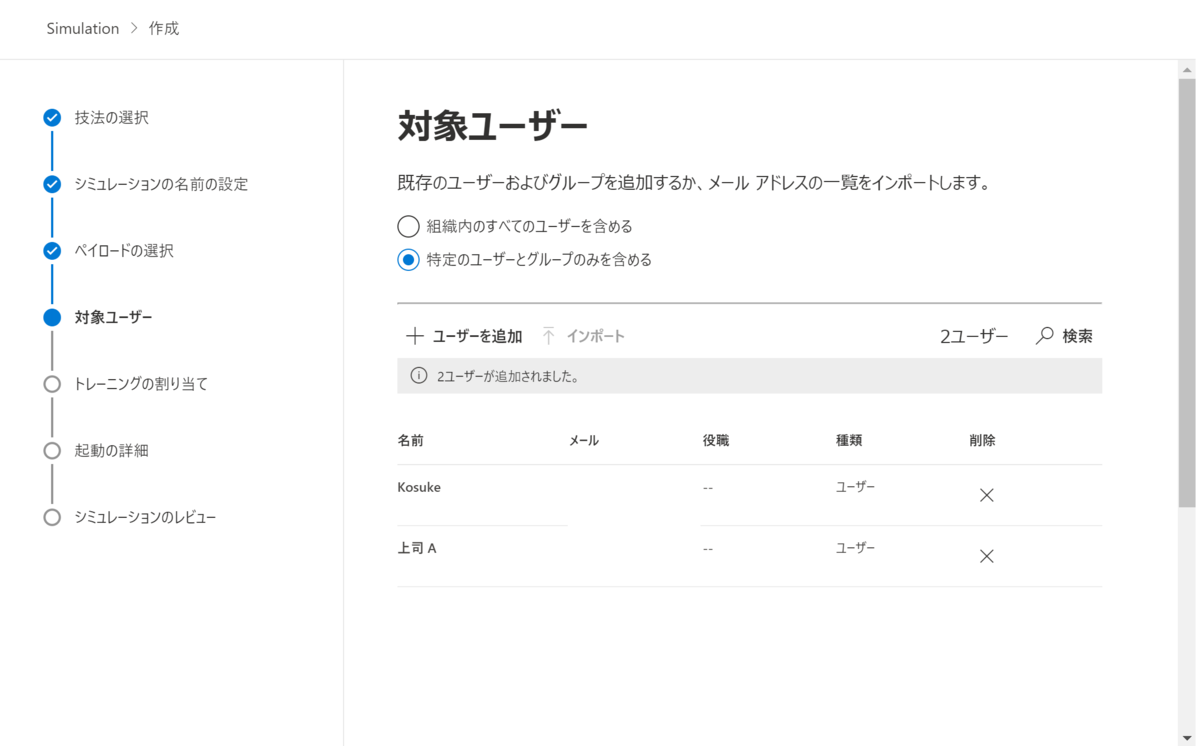Click the ユーザーを追加 plus icon
1200x746 pixels.
pos(415,336)
